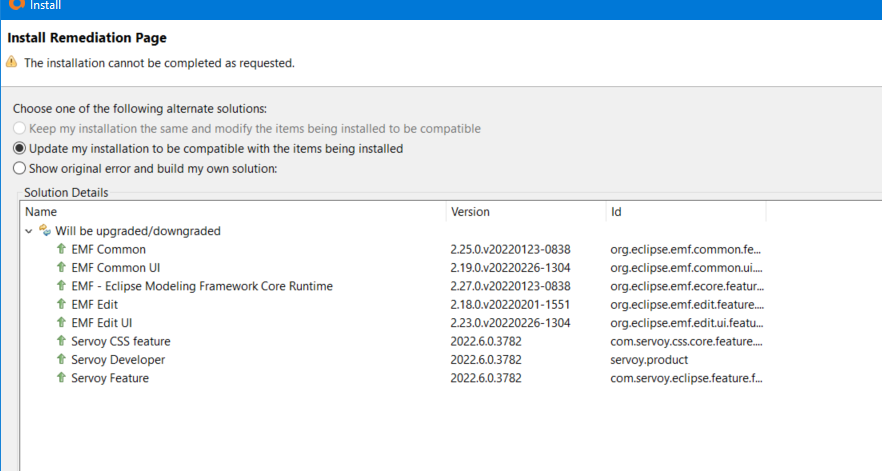Click the id 'servoy.product'
The height and width of the screenshot is (471, 882).
pos(649,360)
